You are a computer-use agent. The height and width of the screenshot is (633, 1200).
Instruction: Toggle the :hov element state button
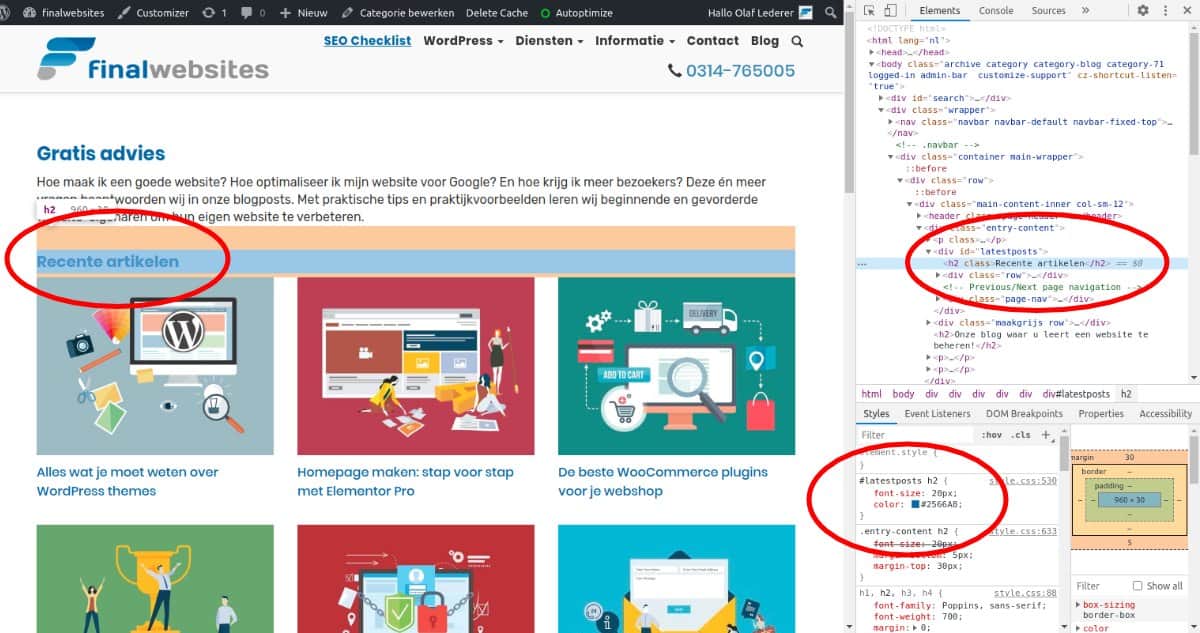[x=991, y=435]
